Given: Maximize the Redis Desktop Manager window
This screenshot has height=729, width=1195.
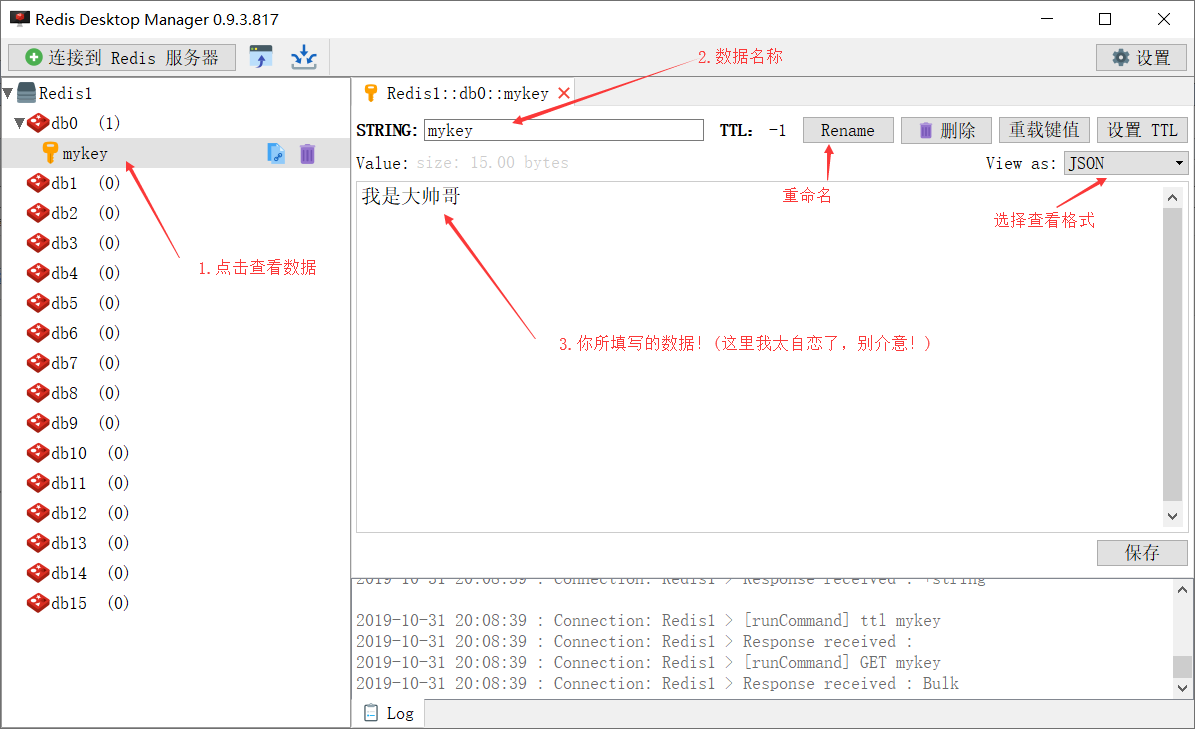Looking at the screenshot, I should coord(1105,19).
